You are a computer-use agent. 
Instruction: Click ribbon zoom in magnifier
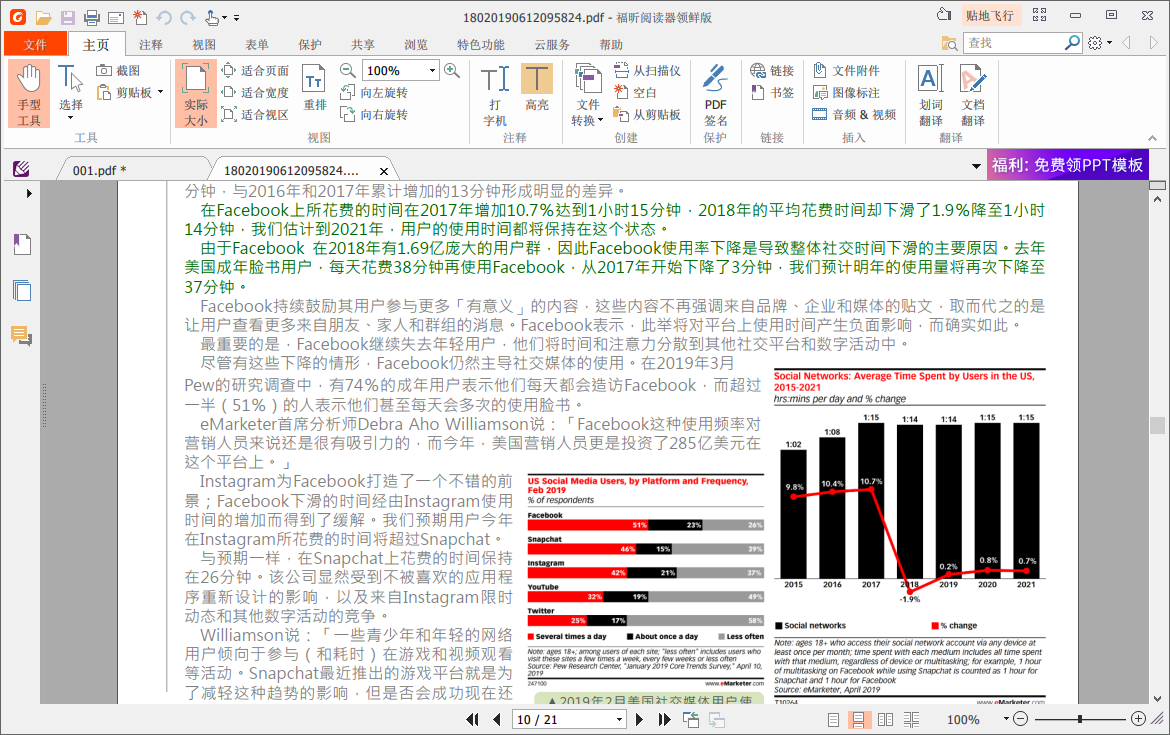click(451, 70)
